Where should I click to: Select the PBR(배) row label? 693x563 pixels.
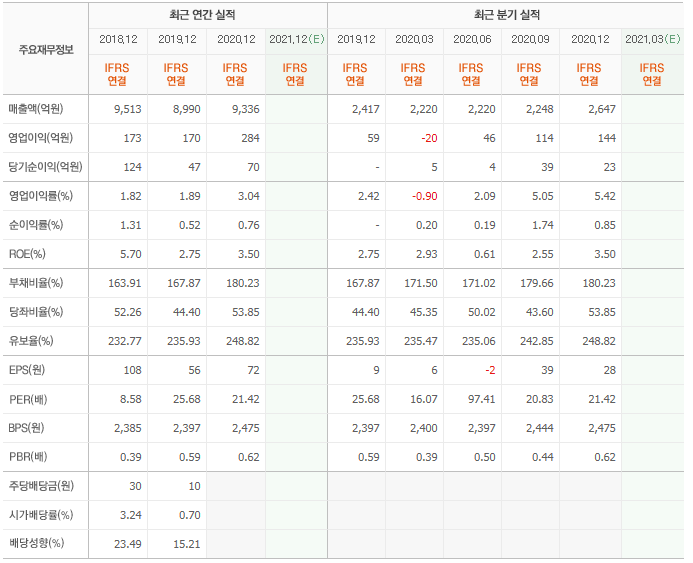(x=28, y=456)
